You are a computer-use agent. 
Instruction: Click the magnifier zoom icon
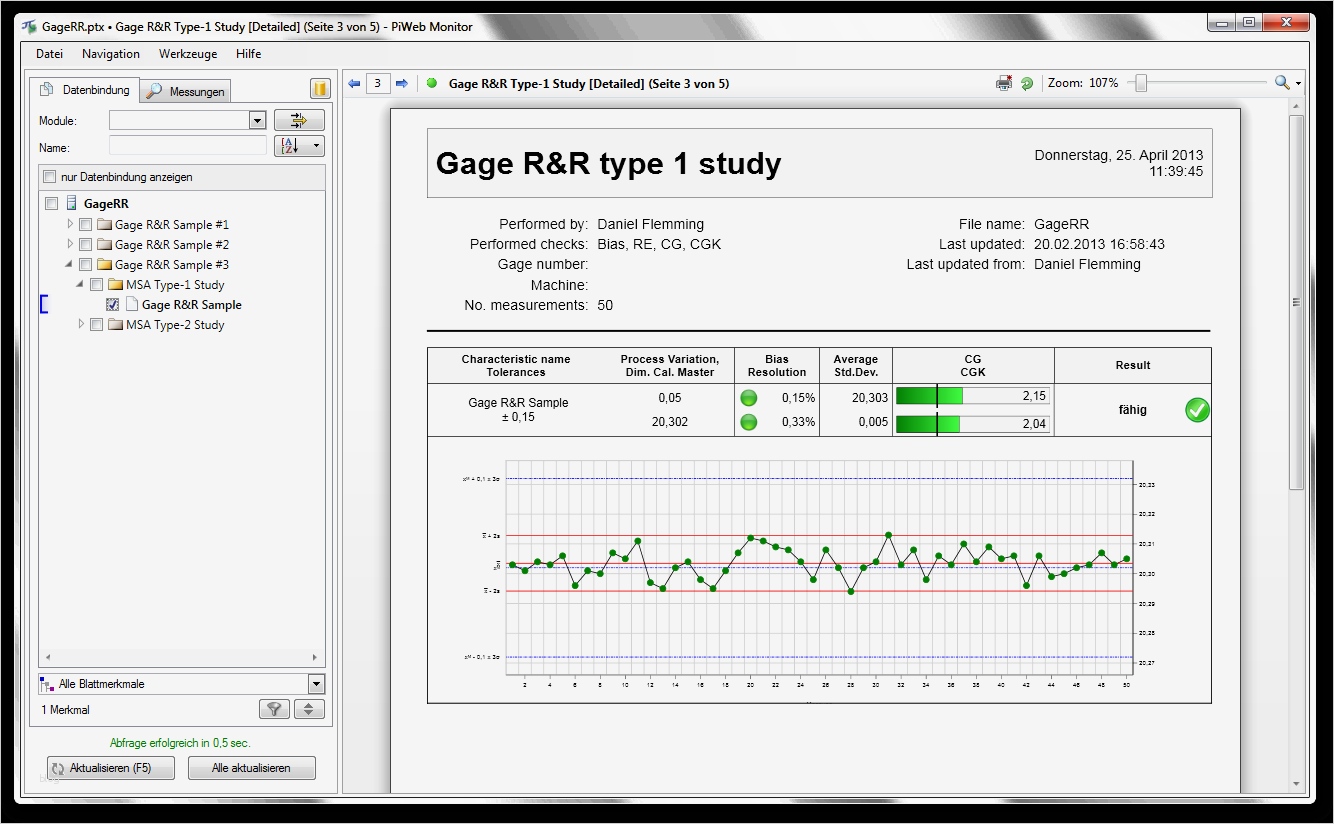(1282, 84)
